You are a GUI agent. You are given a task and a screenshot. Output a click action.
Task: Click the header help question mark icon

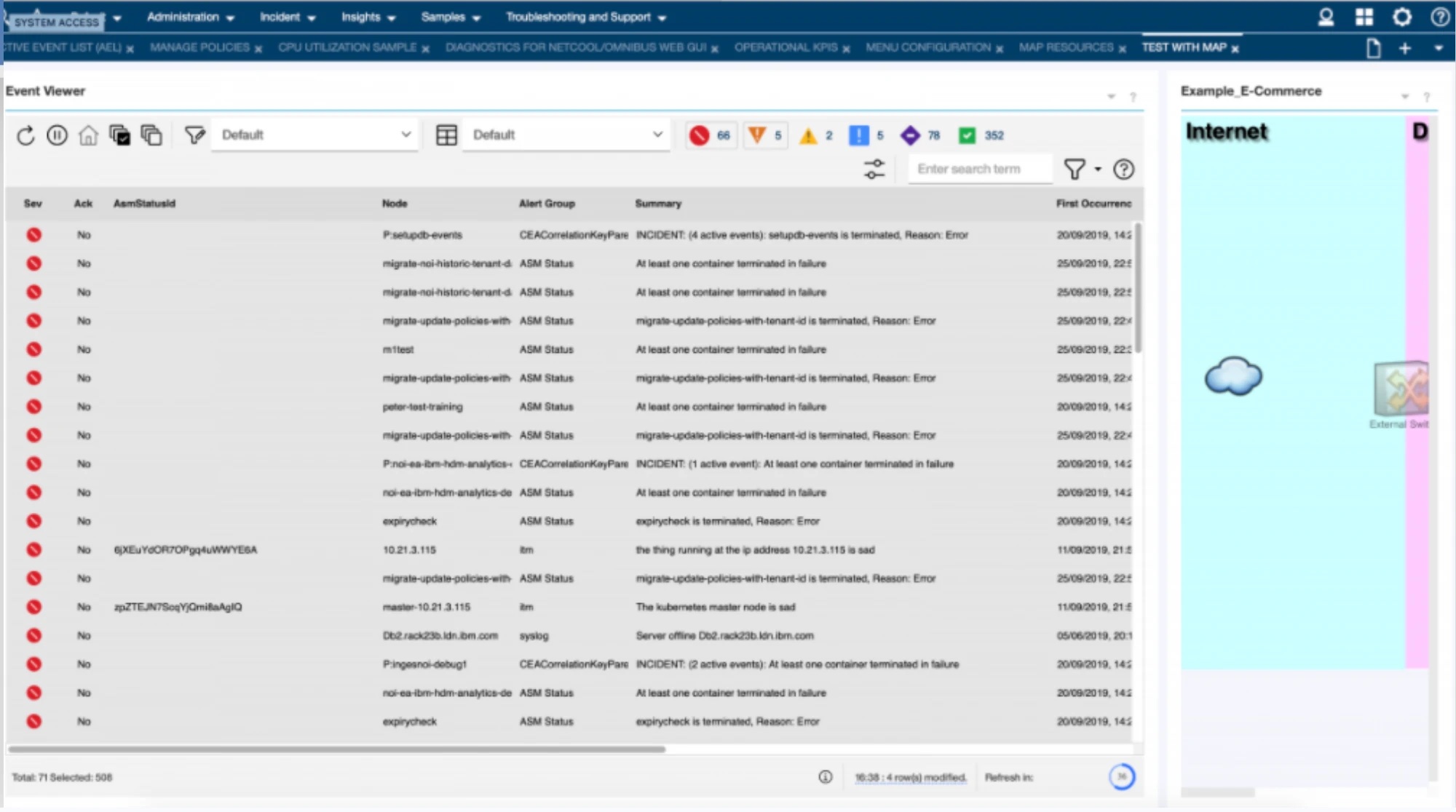[1440, 17]
